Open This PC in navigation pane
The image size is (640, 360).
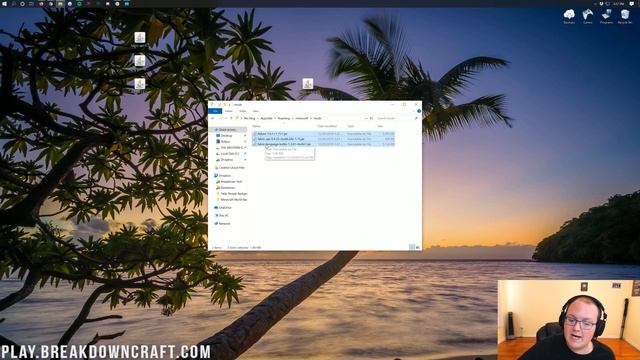pos(224,216)
